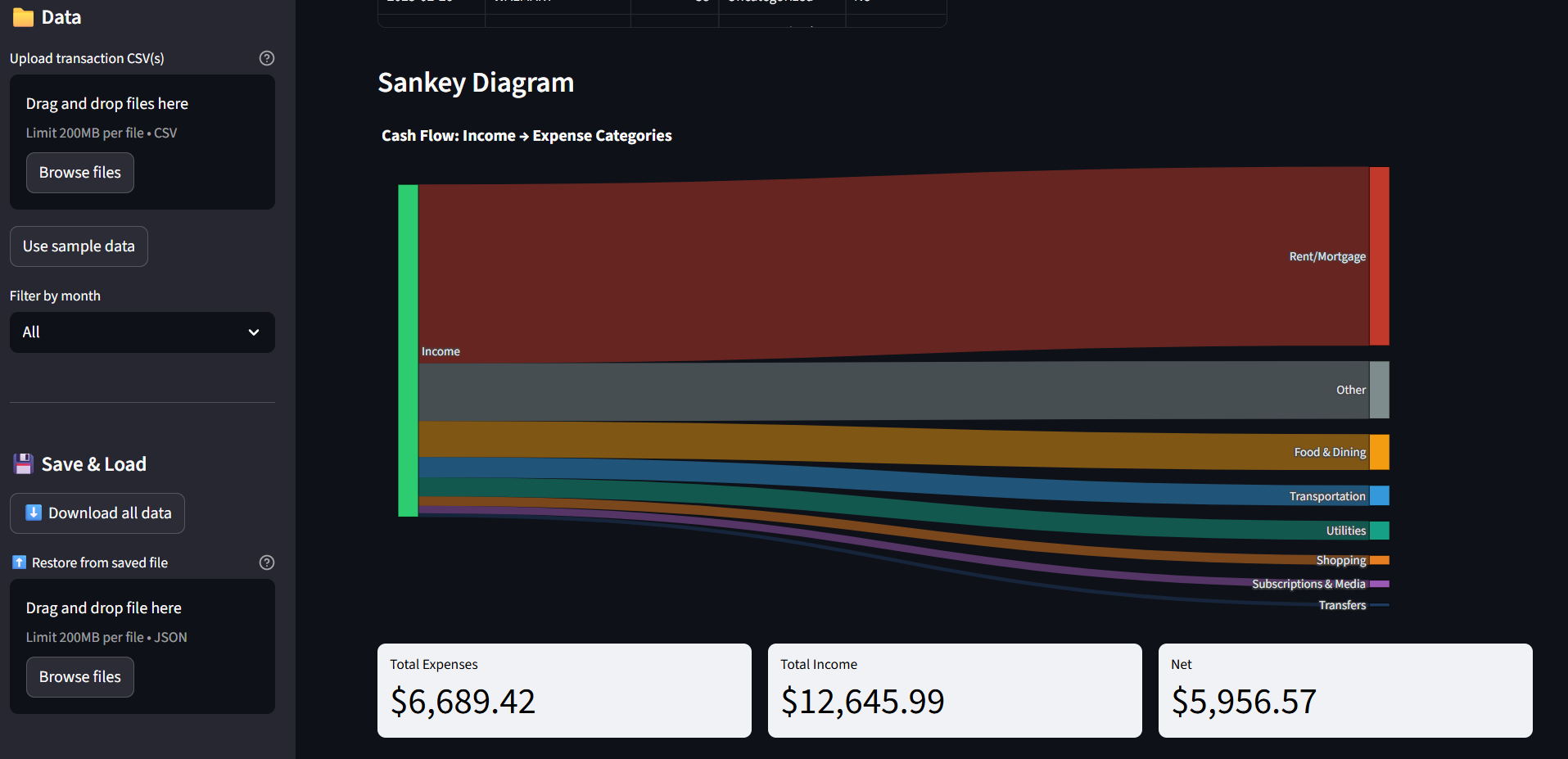Click the JSON drag and drop restore area
1568x759 pixels.
142,647
